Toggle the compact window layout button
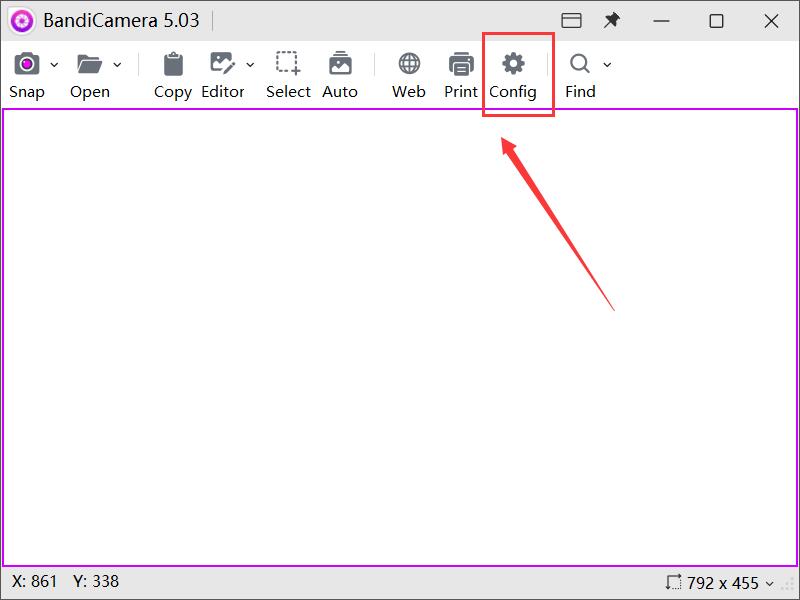The width and height of the screenshot is (800, 600). (x=571, y=20)
